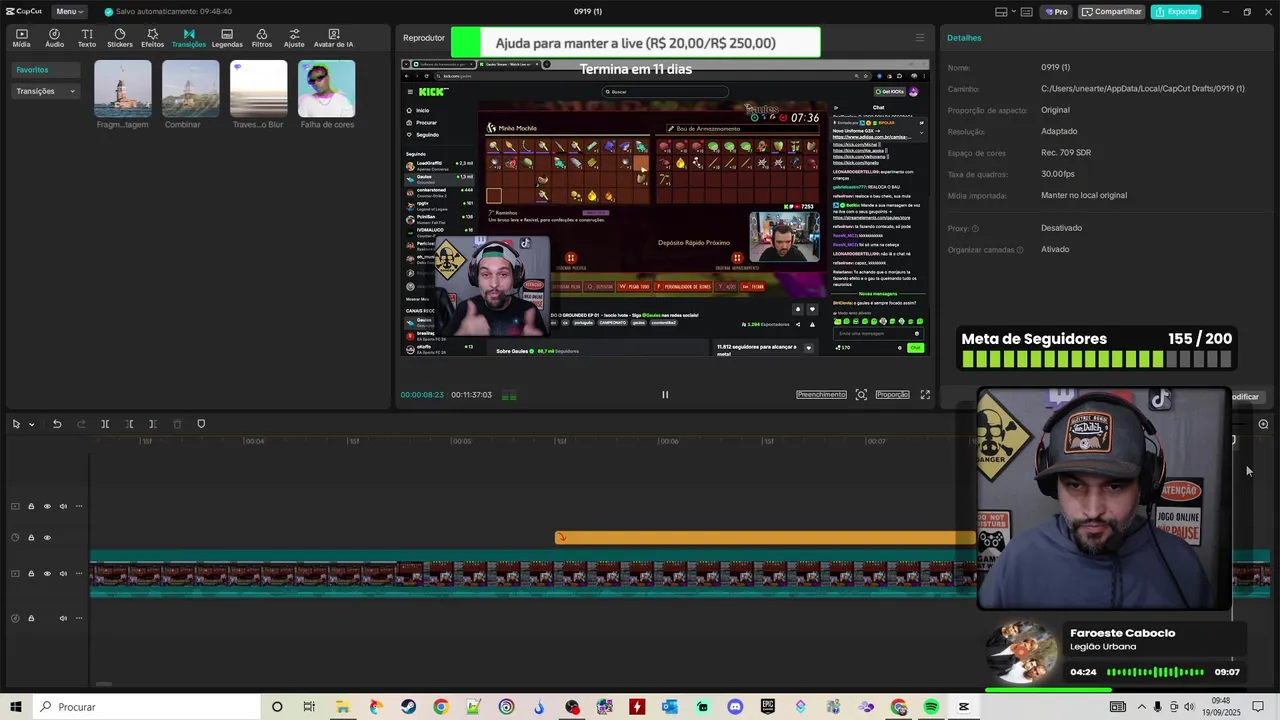Choose the Falha de cores transition thumbnail

(327, 88)
